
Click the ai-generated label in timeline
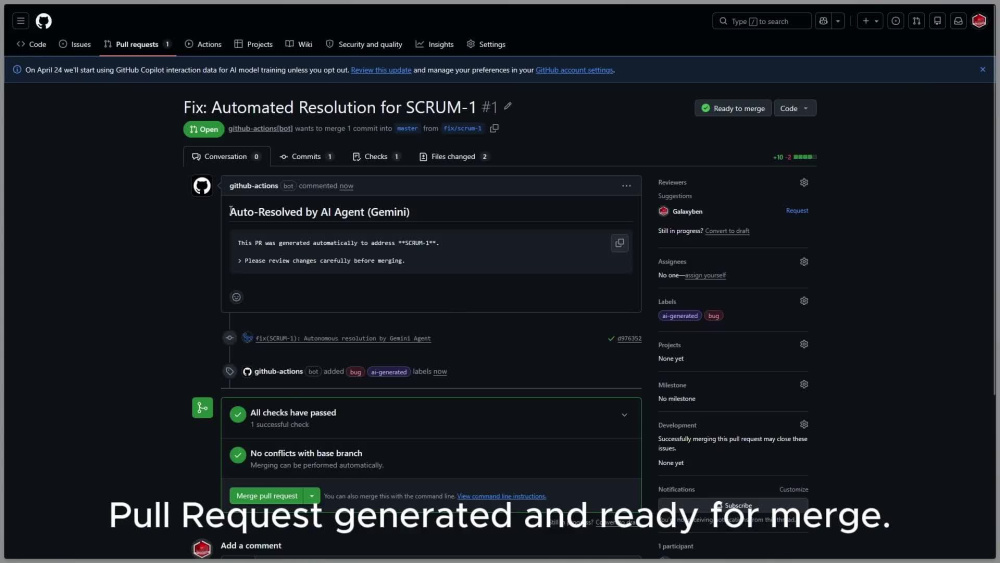[x=388, y=372]
